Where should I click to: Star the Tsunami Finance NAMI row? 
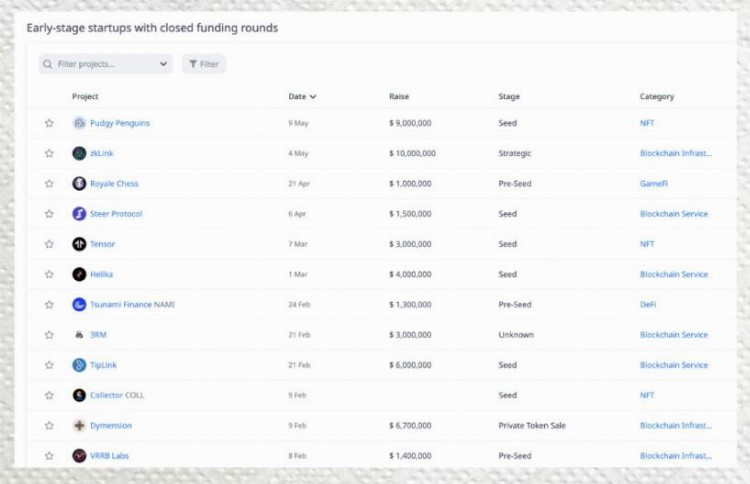click(x=49, y=305)
